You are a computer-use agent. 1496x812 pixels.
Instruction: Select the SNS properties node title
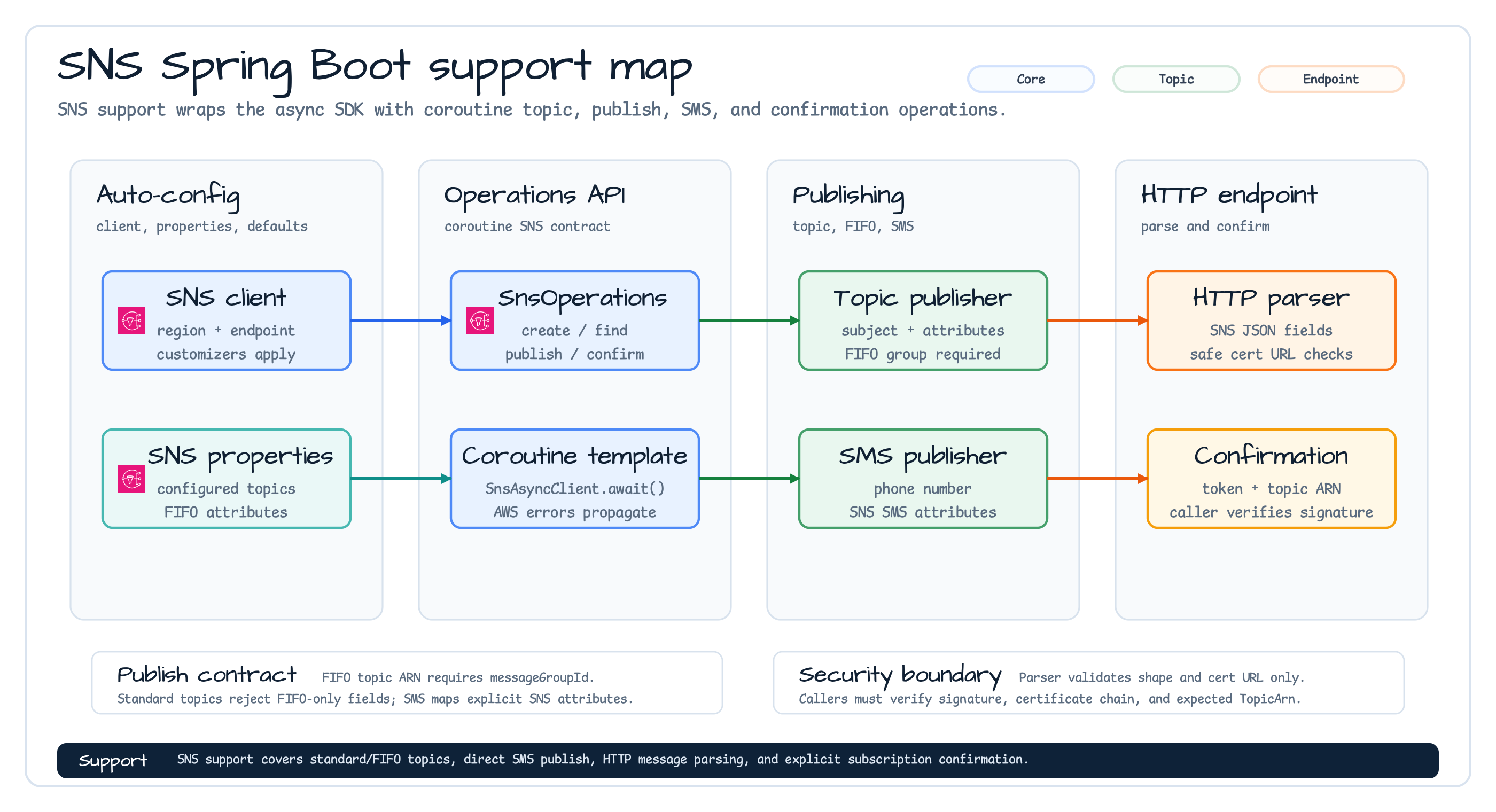[240, 457]
